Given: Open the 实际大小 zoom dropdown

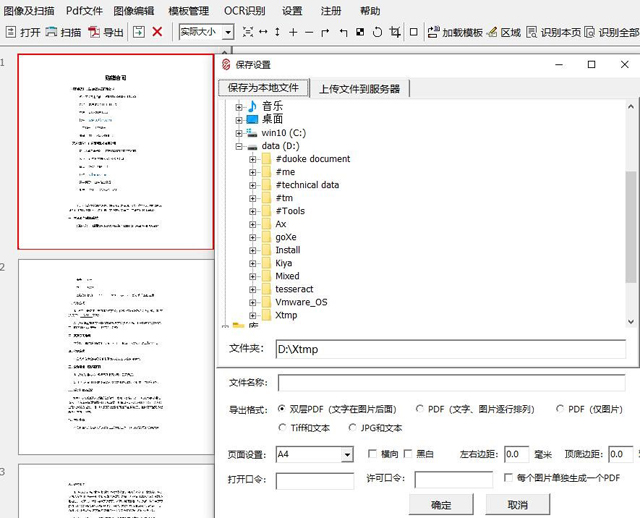Looking at the screenshot, I should tap(228, 32).
